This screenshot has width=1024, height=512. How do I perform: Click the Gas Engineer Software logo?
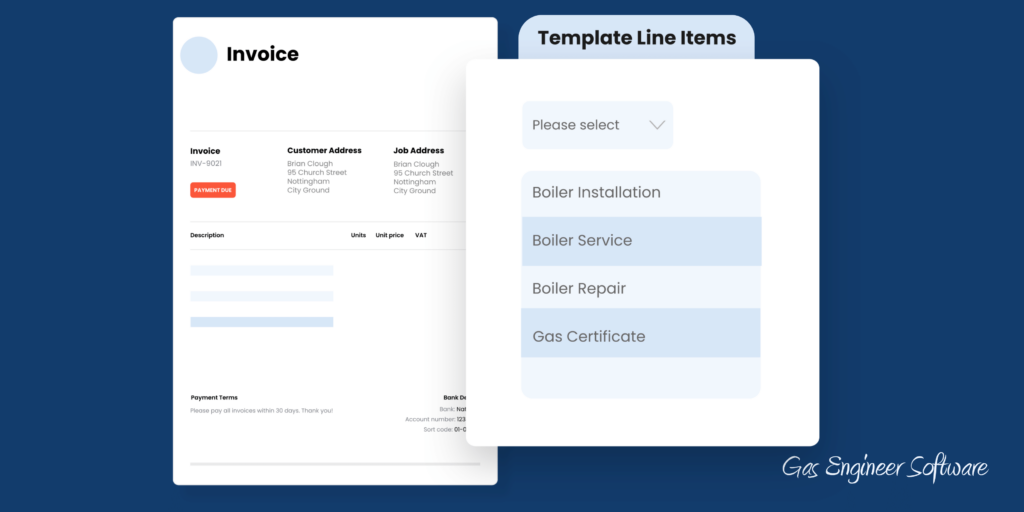(x=885, y=467)
